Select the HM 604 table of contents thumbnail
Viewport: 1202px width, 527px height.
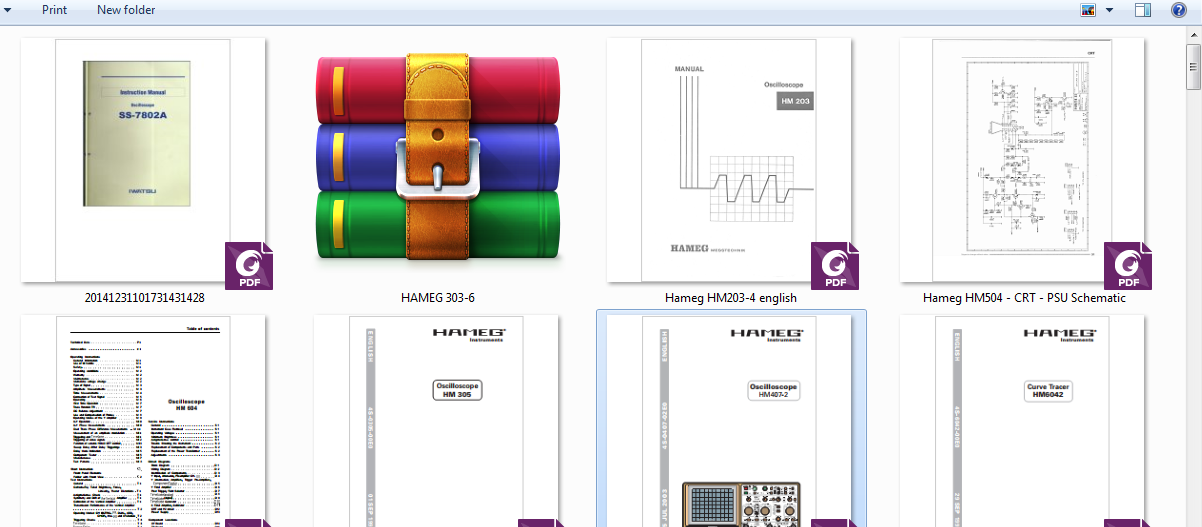point(143,421)
